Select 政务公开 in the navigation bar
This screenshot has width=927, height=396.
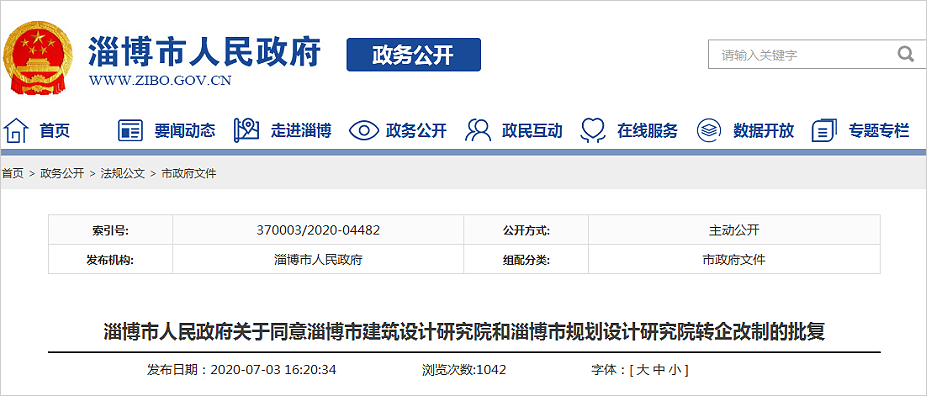click(416, 131)
